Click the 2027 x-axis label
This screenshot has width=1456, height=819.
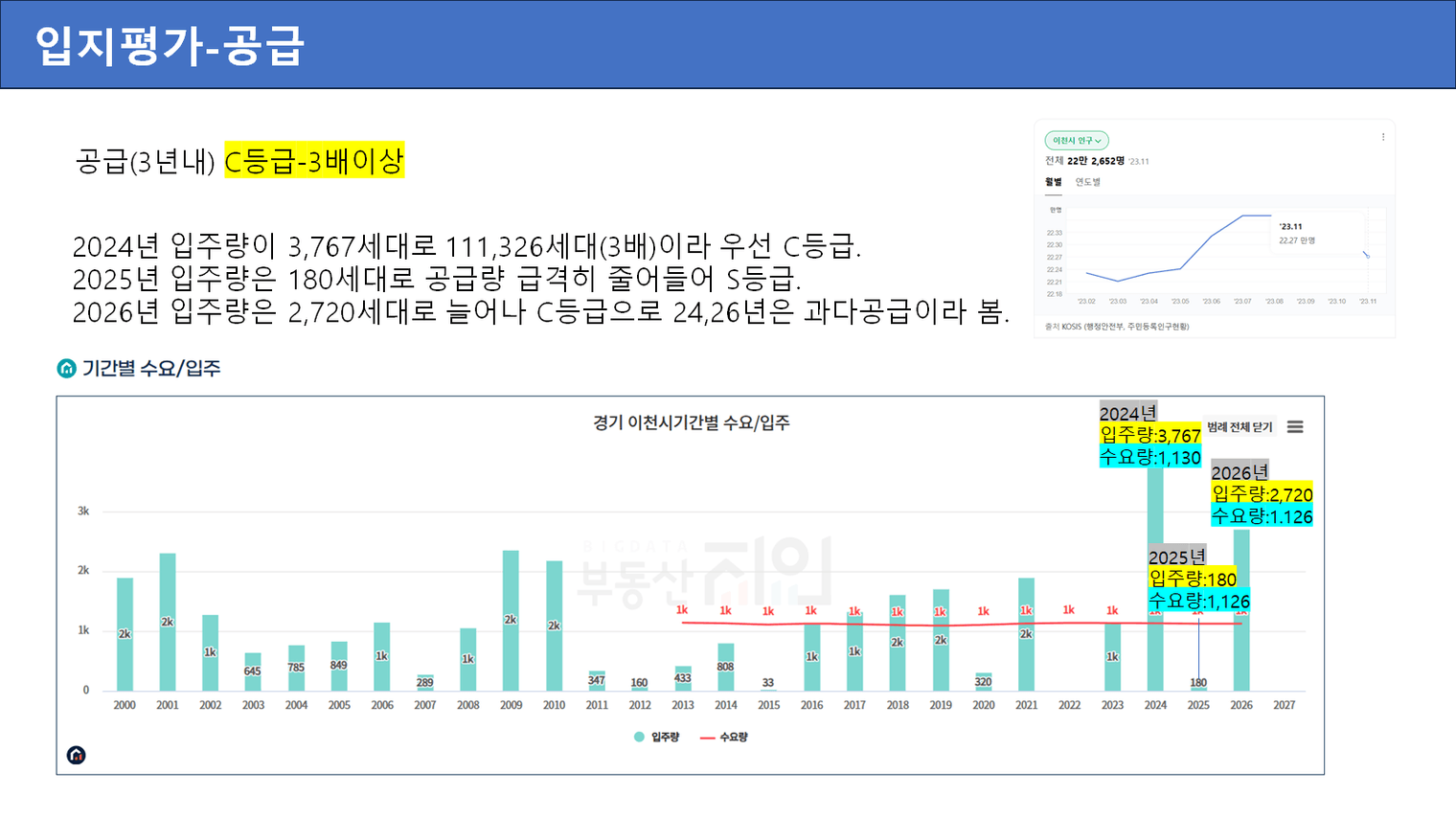click(1285, 705)
